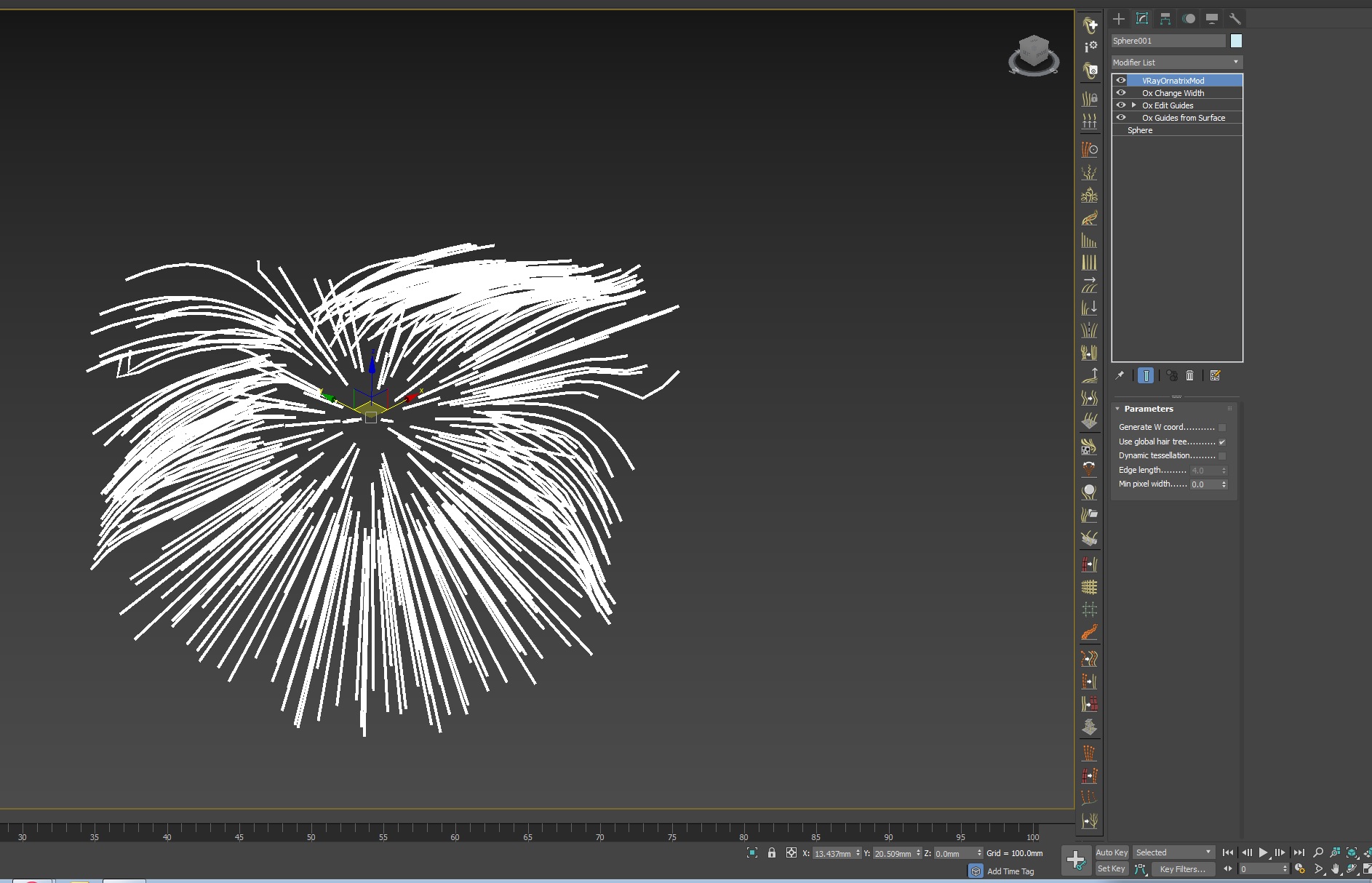Click the Pin Stack icon

[x=1120, y=375]
